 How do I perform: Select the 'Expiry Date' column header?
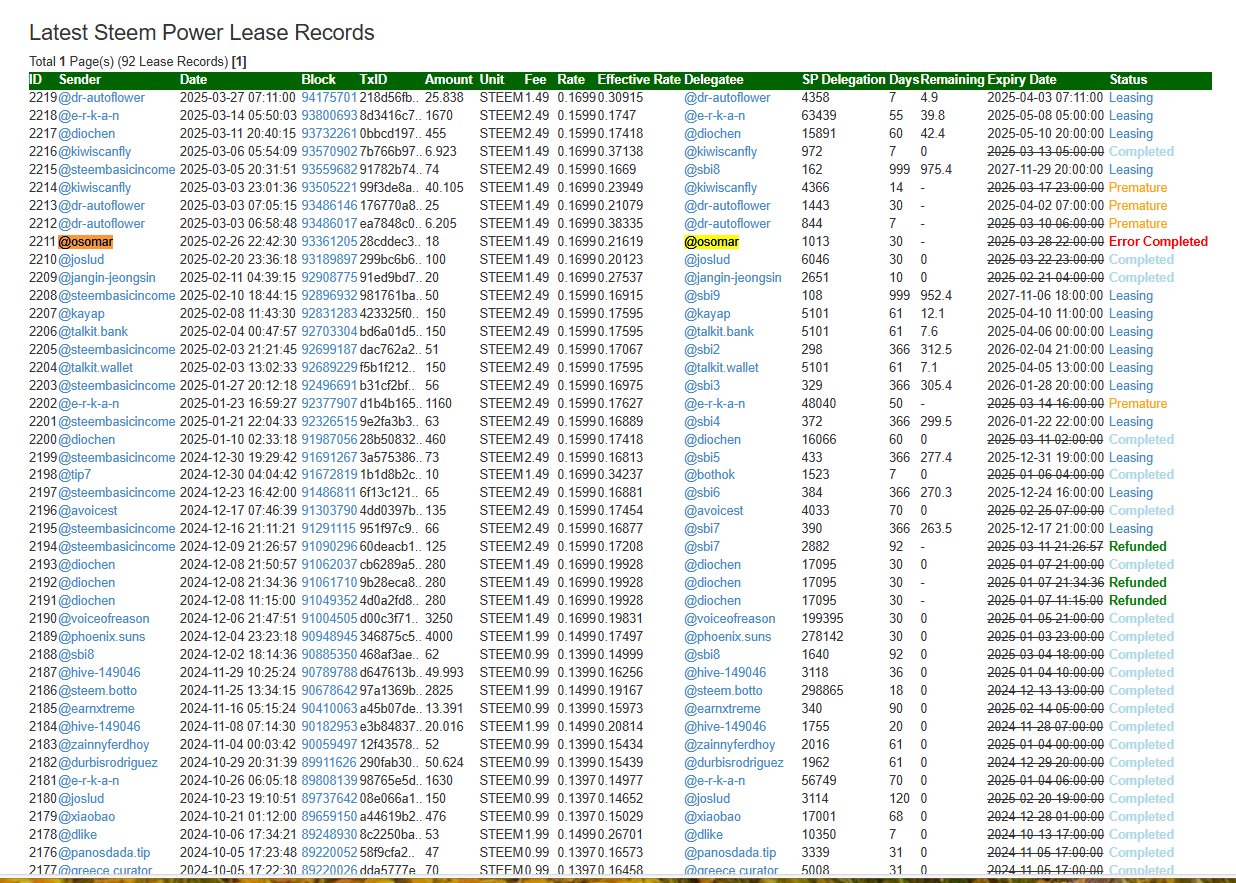(x=1022, y=80)
